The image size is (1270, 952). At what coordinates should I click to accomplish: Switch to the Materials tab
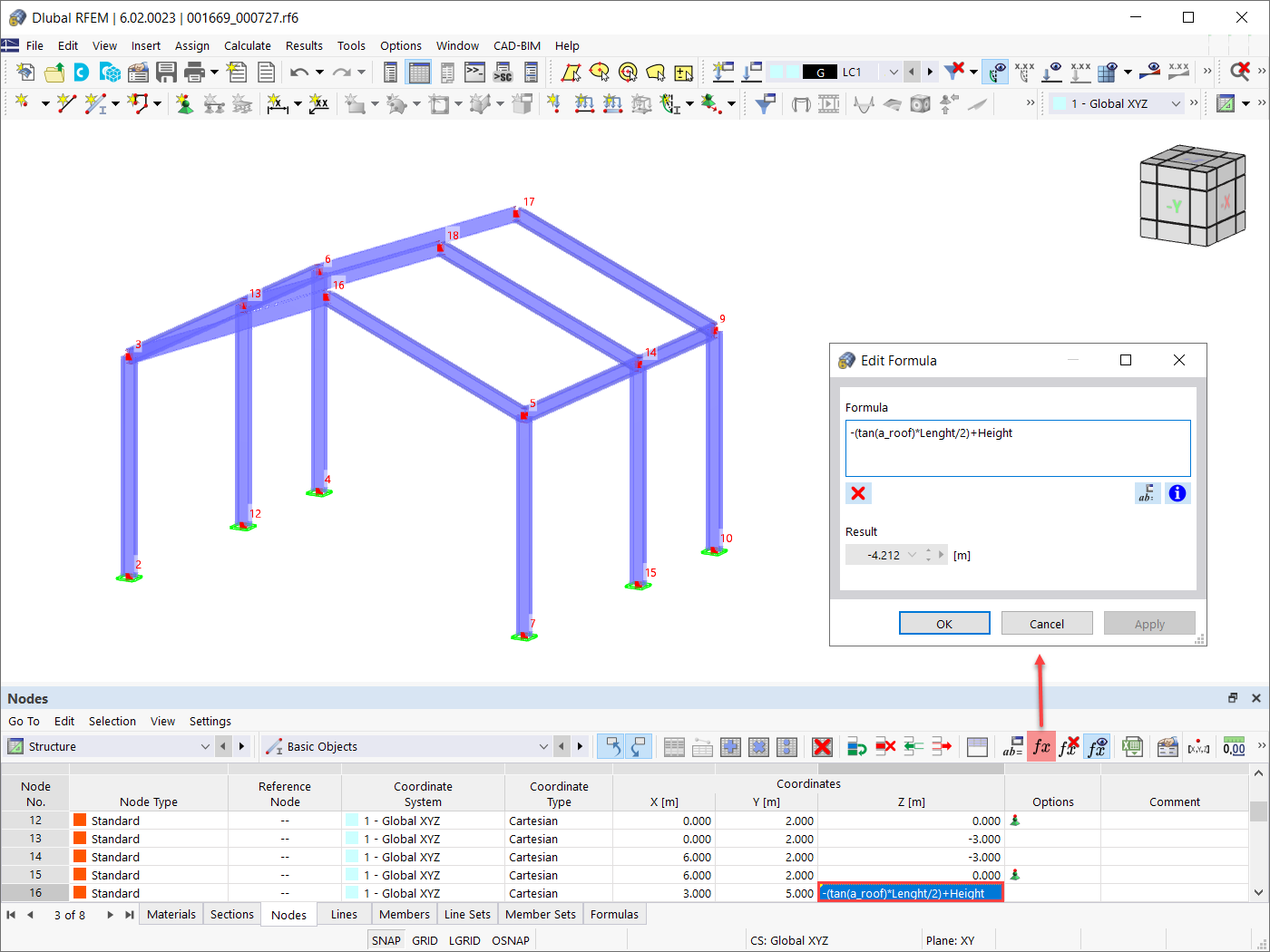pos(171,914)
